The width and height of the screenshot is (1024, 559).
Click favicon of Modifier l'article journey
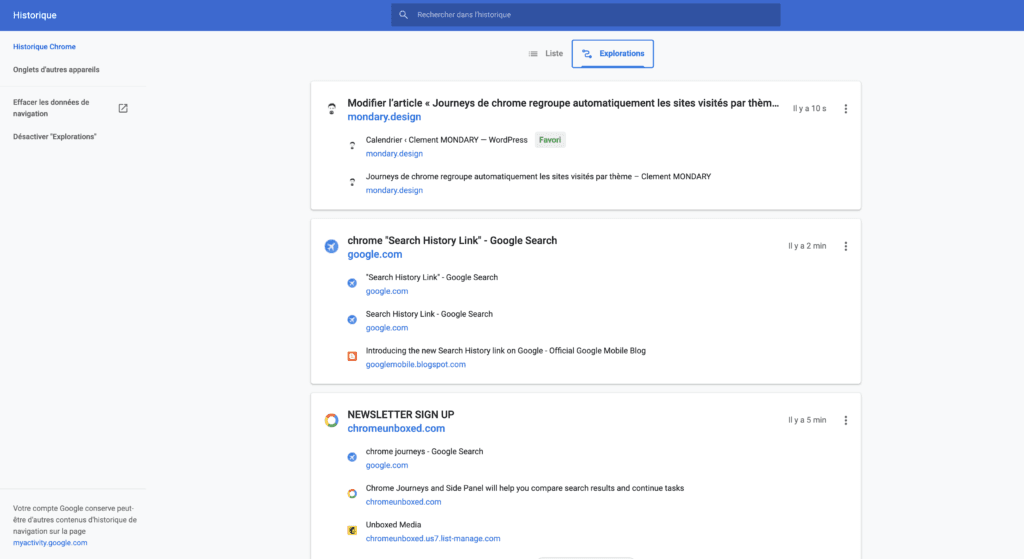click(332, 109)
